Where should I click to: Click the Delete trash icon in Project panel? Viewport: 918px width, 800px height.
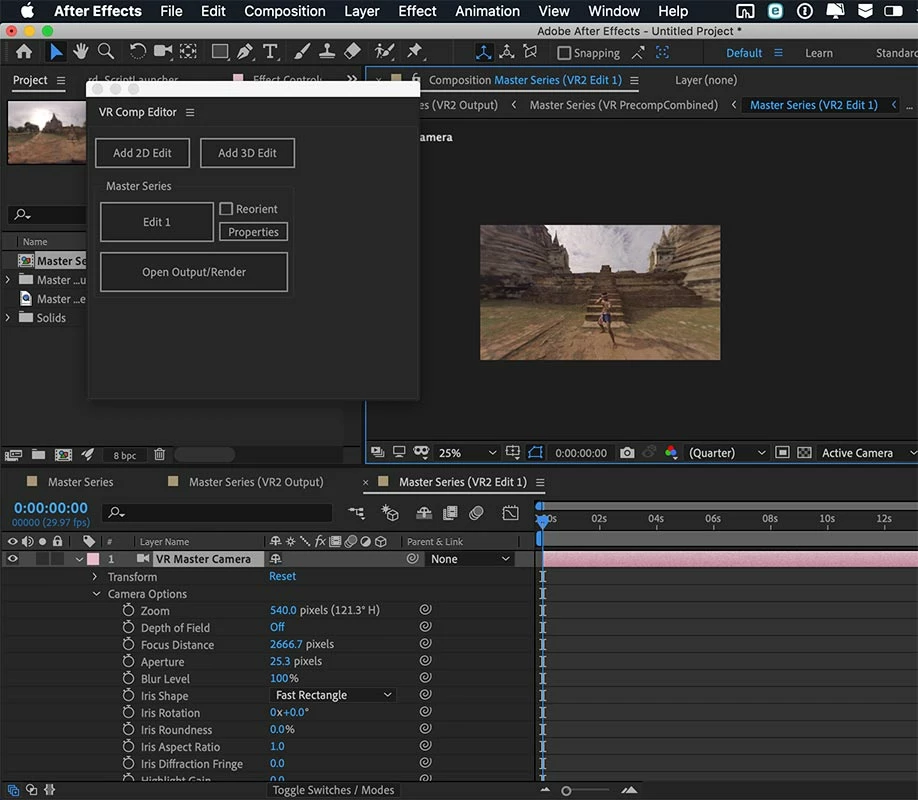pyautogui.click(x=160, y=455)
